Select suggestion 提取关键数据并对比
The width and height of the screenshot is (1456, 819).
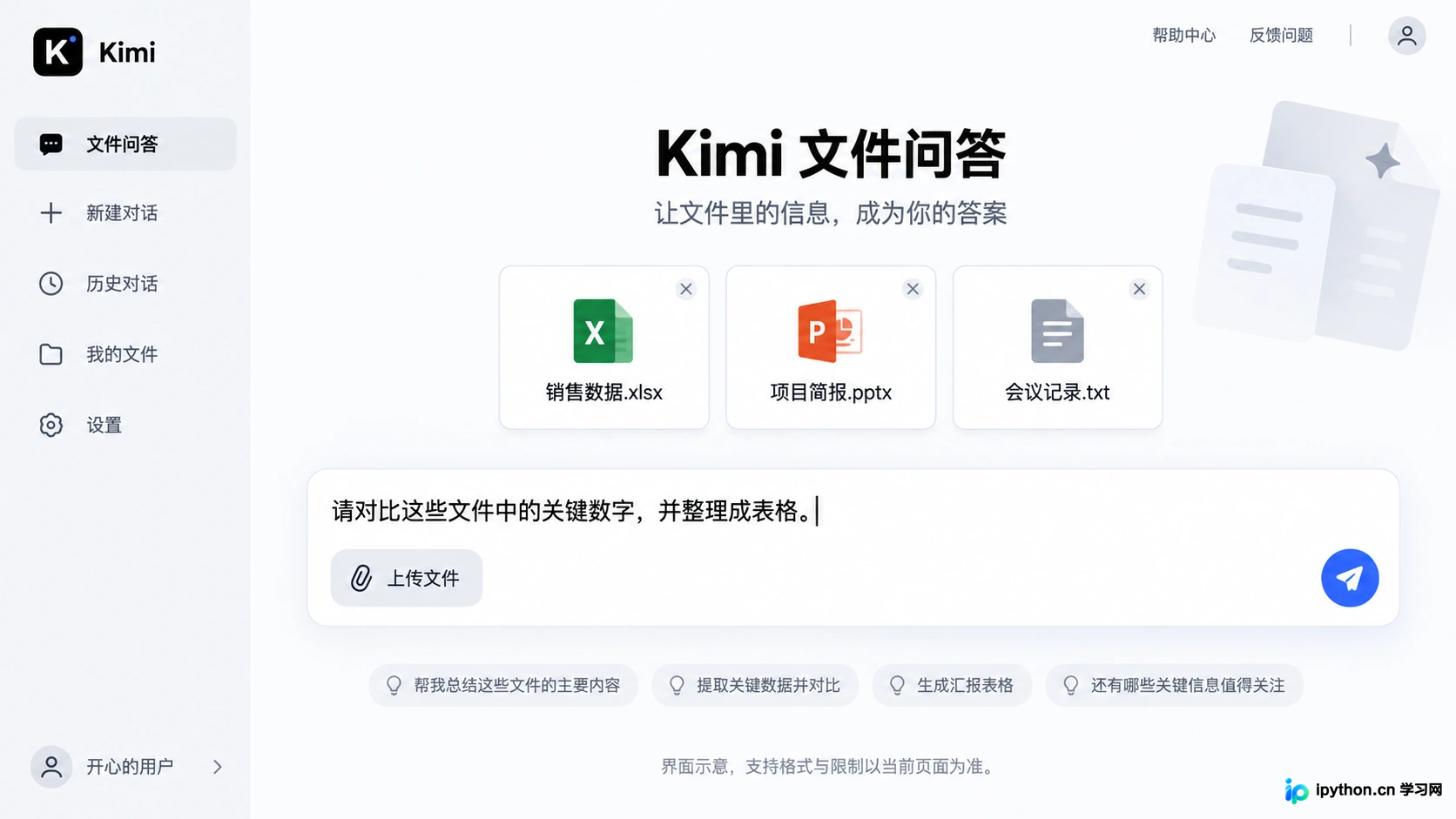click(x=755, y=685)
